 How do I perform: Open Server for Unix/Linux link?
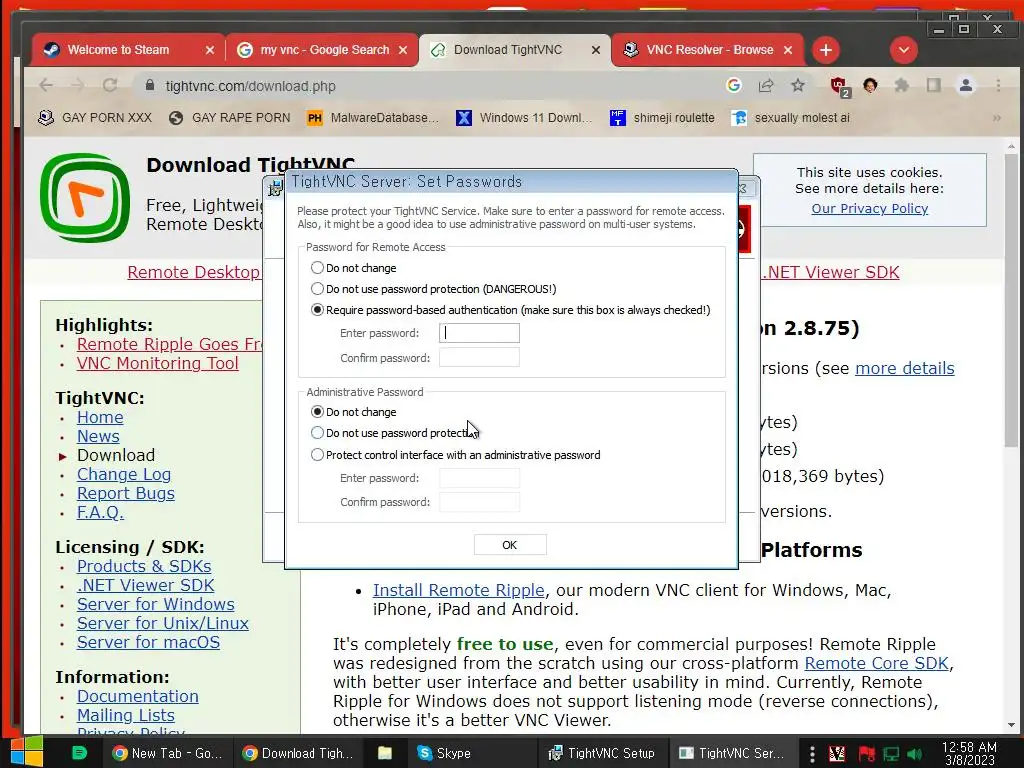[x=163, y=623]
